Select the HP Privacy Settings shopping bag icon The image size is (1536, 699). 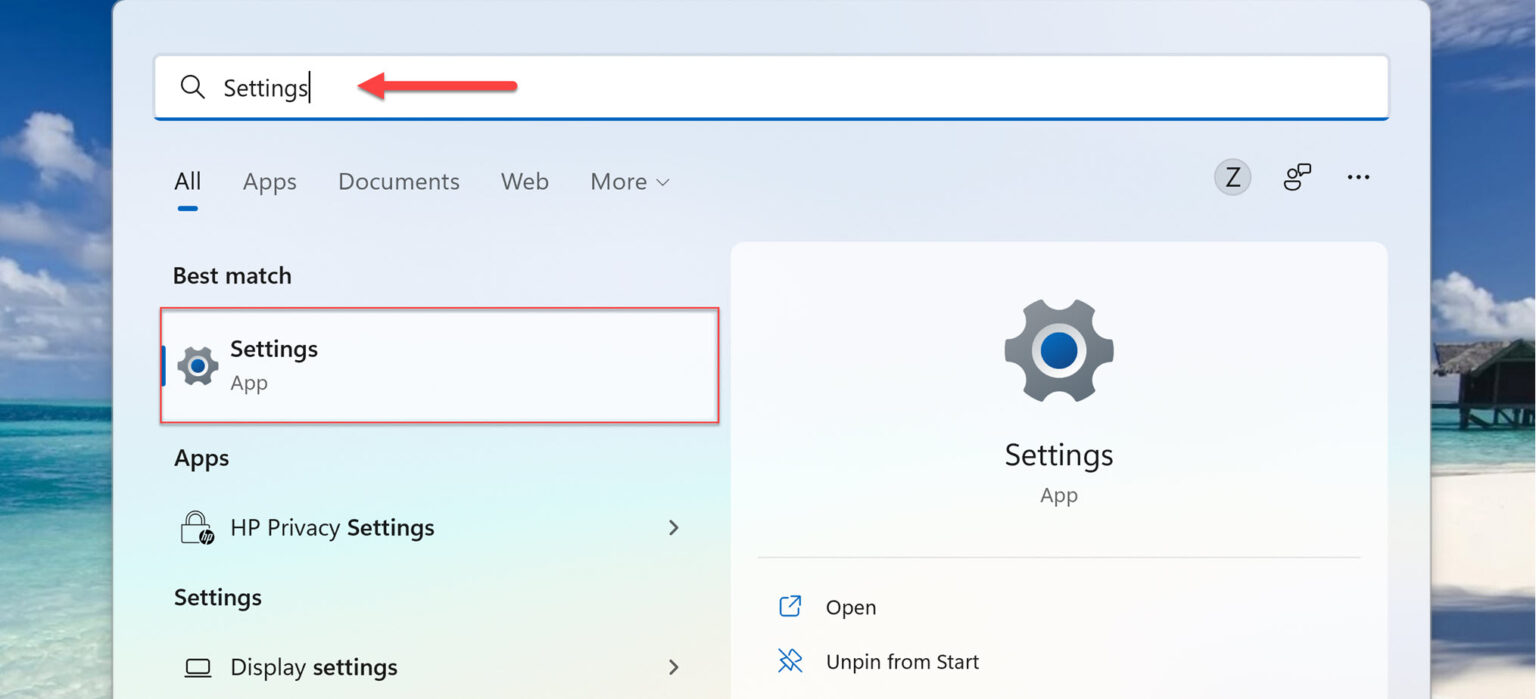196,527
